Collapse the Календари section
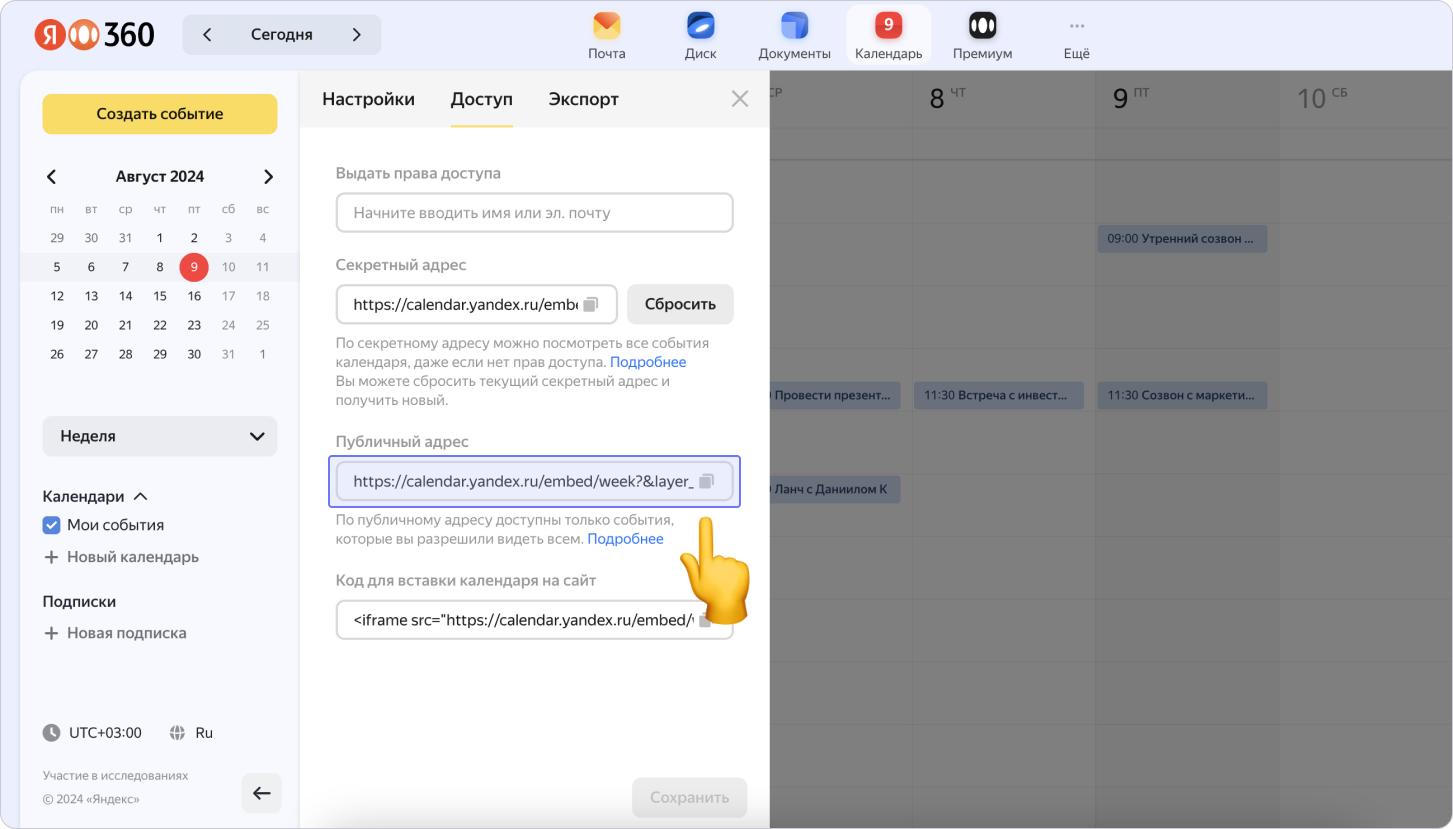 pyautogui.click(x=140, y=496)
